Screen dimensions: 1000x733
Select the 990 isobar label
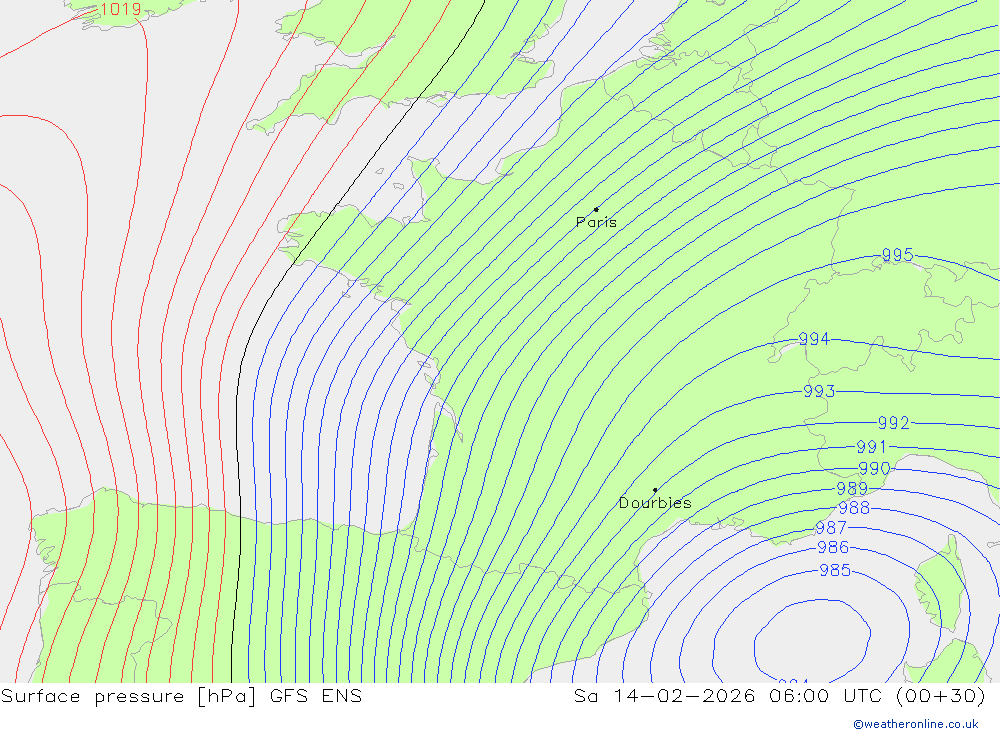(x=874, y=468)
